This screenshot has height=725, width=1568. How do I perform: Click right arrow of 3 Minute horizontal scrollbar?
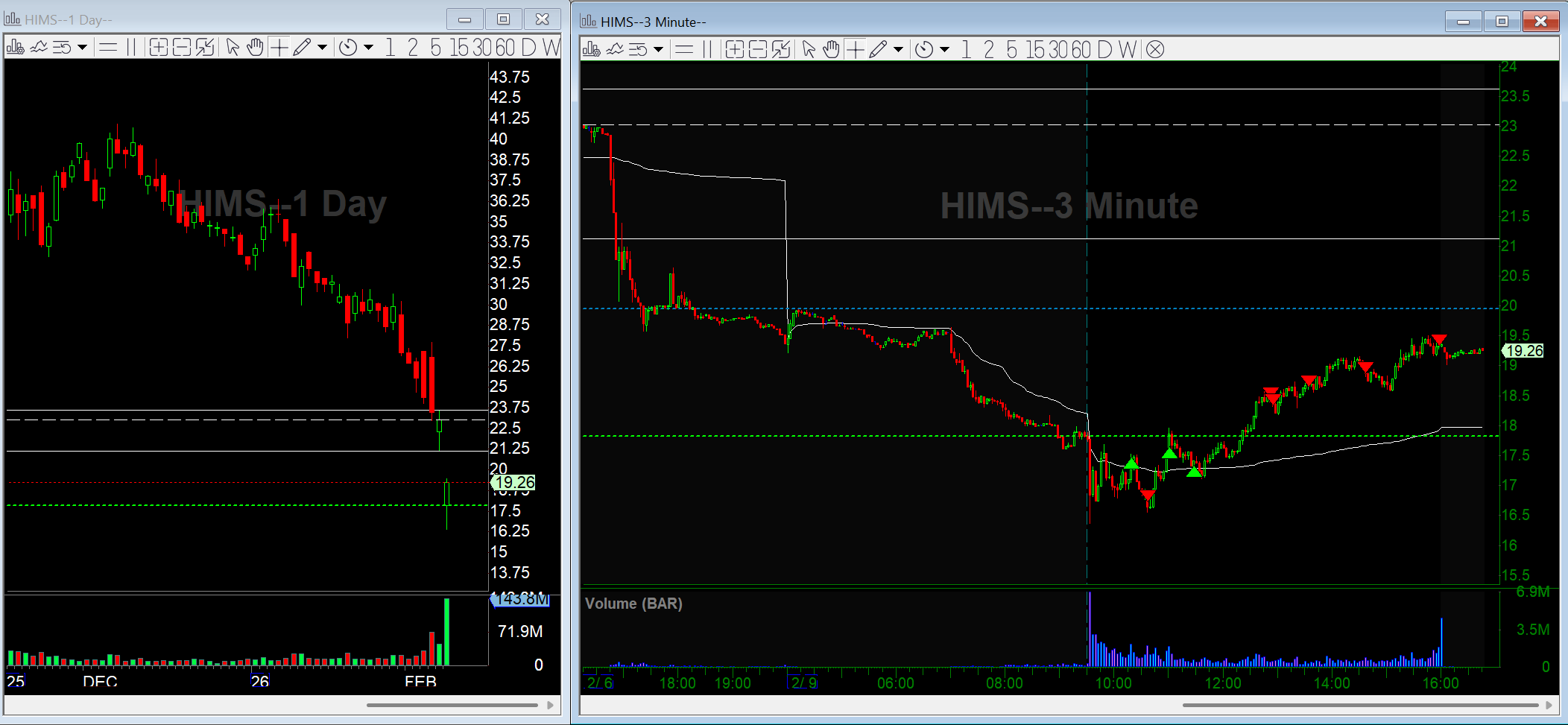pyautogui.click(x=1549, y=705)
